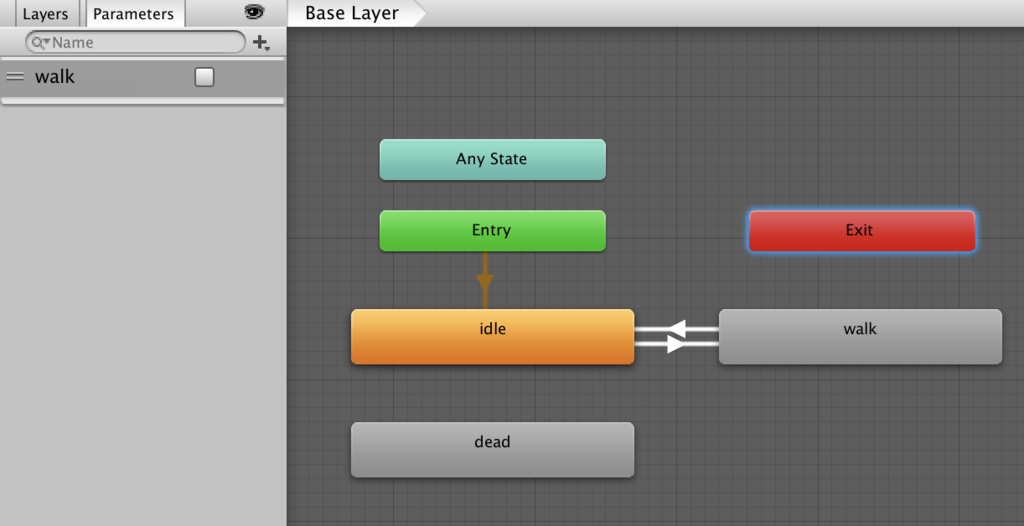Select the gray walk state node
Image resolution: width=1024 pixels, height=526 pixels.
click(860, 337)
